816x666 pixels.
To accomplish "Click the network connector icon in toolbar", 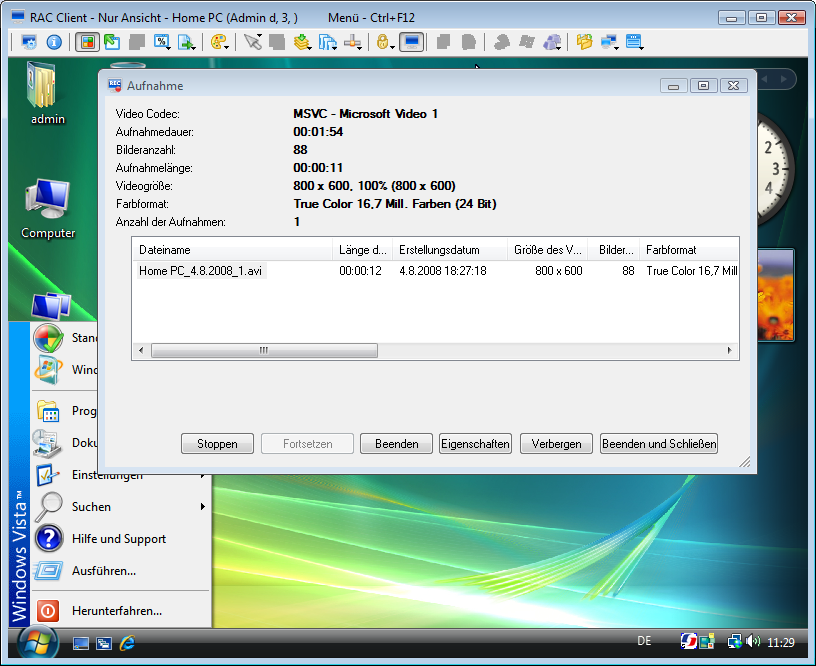I will point(352,42).
